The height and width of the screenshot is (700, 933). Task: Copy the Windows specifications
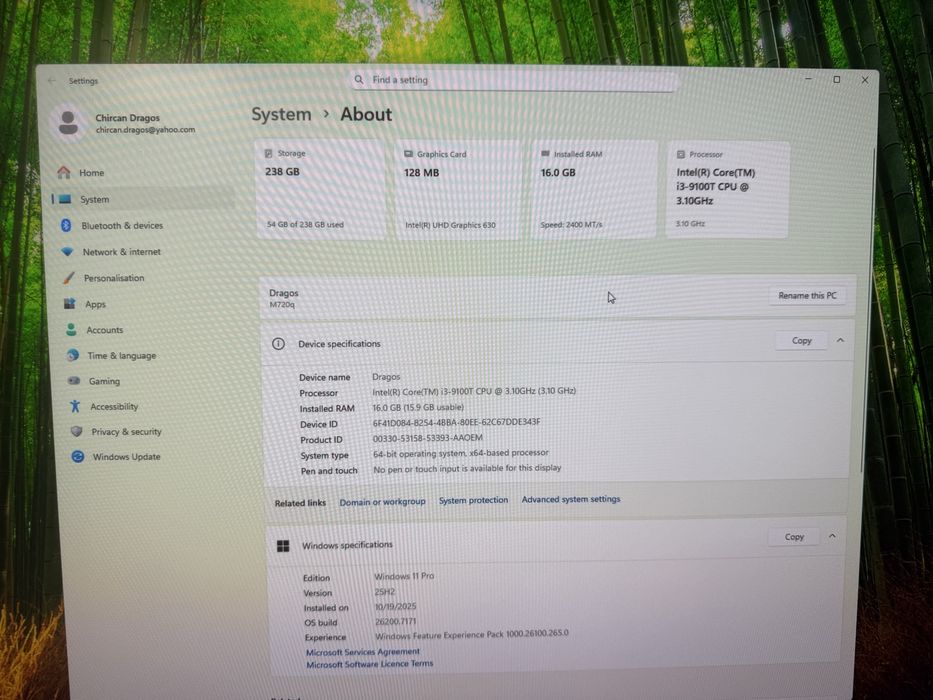tap(794, 537)
